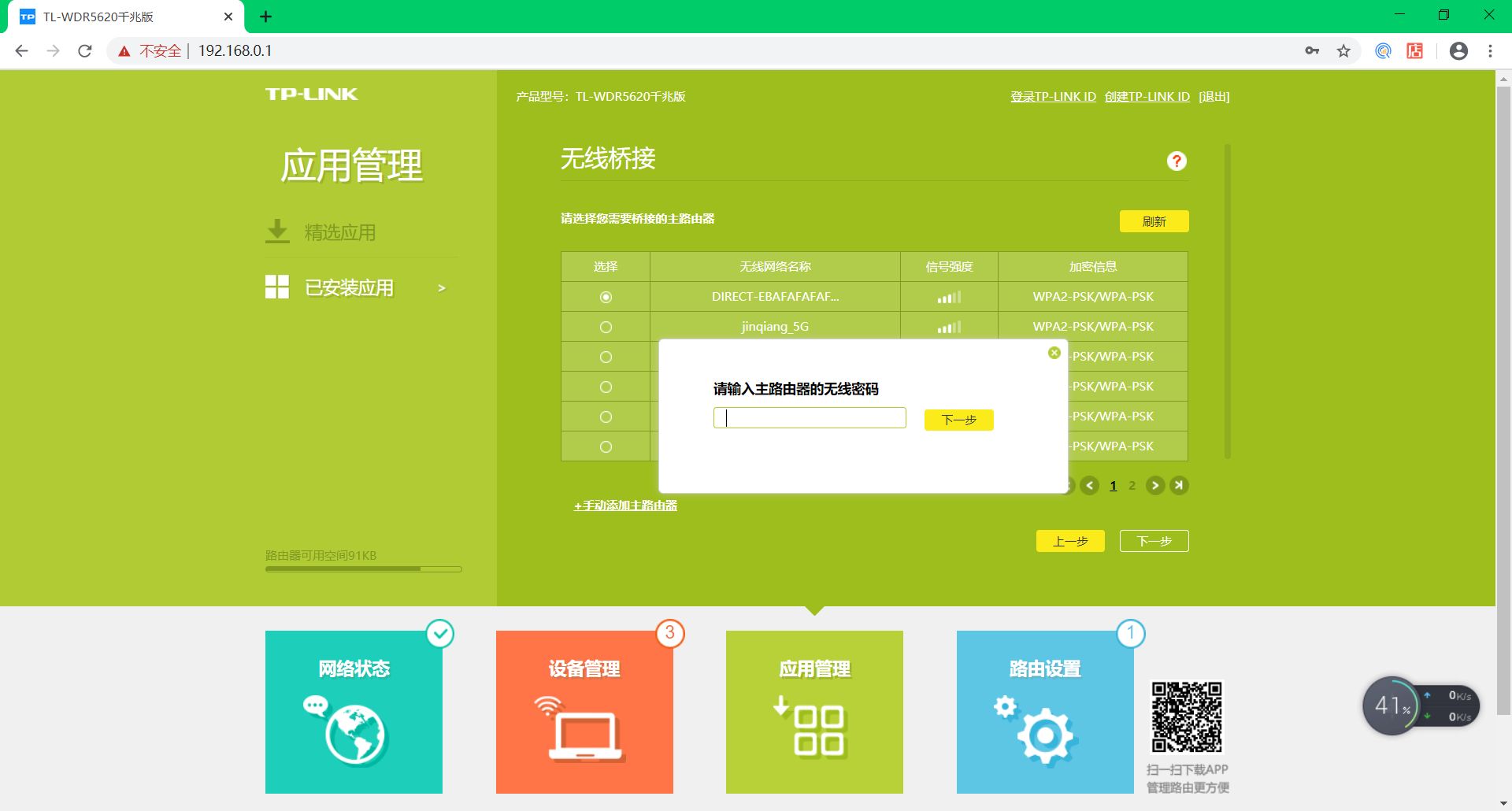Screen dimensions: 1512x811
Task: Click the 刷新 refresh button
Action: pyautogui.click(x=1154, y=221)
